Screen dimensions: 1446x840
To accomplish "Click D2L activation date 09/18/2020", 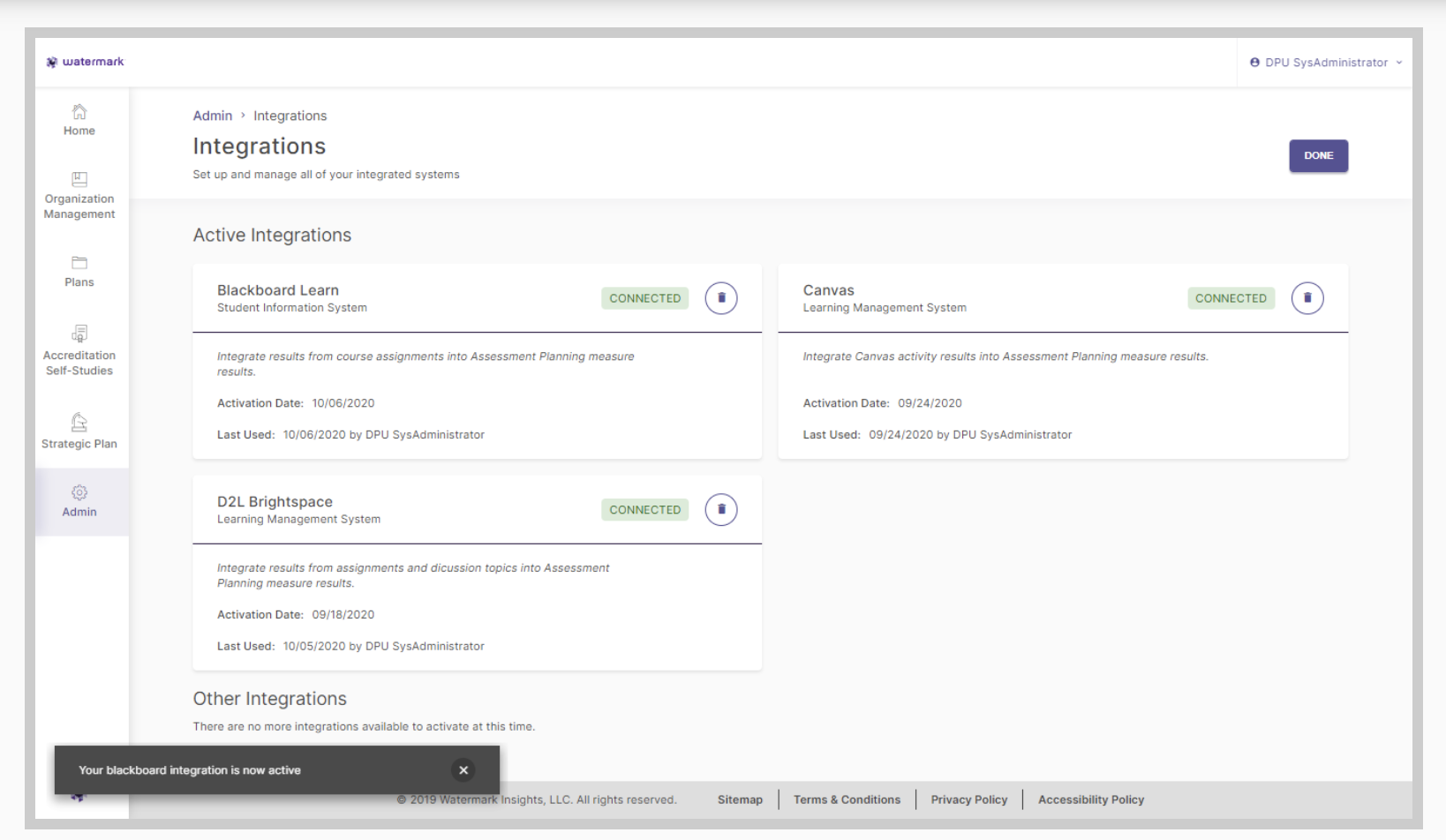I will click(343, 615).
